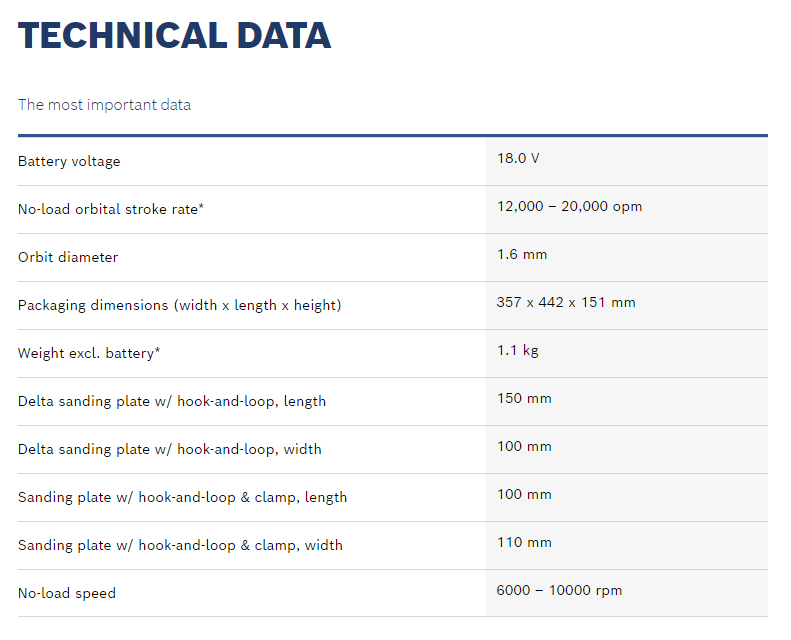Click the 1.1 kg value
This screenshot has height=640, width=791.
pyautogui.click(x=518, y=350)
